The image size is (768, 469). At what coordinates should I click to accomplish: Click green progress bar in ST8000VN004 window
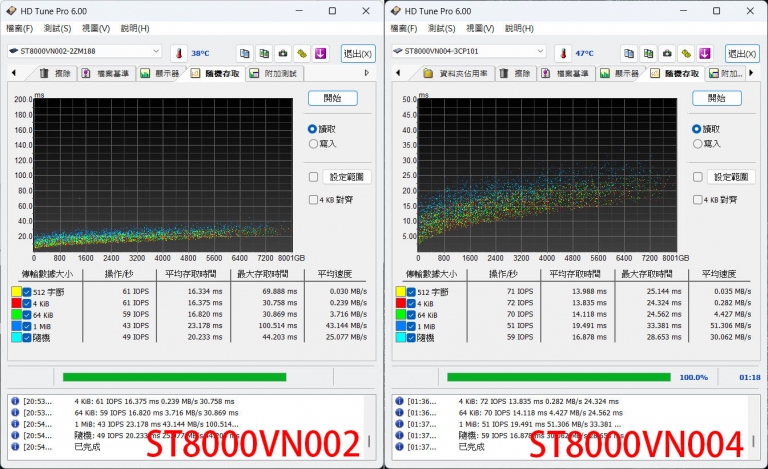pyautogui.click(x=559, y=377)
